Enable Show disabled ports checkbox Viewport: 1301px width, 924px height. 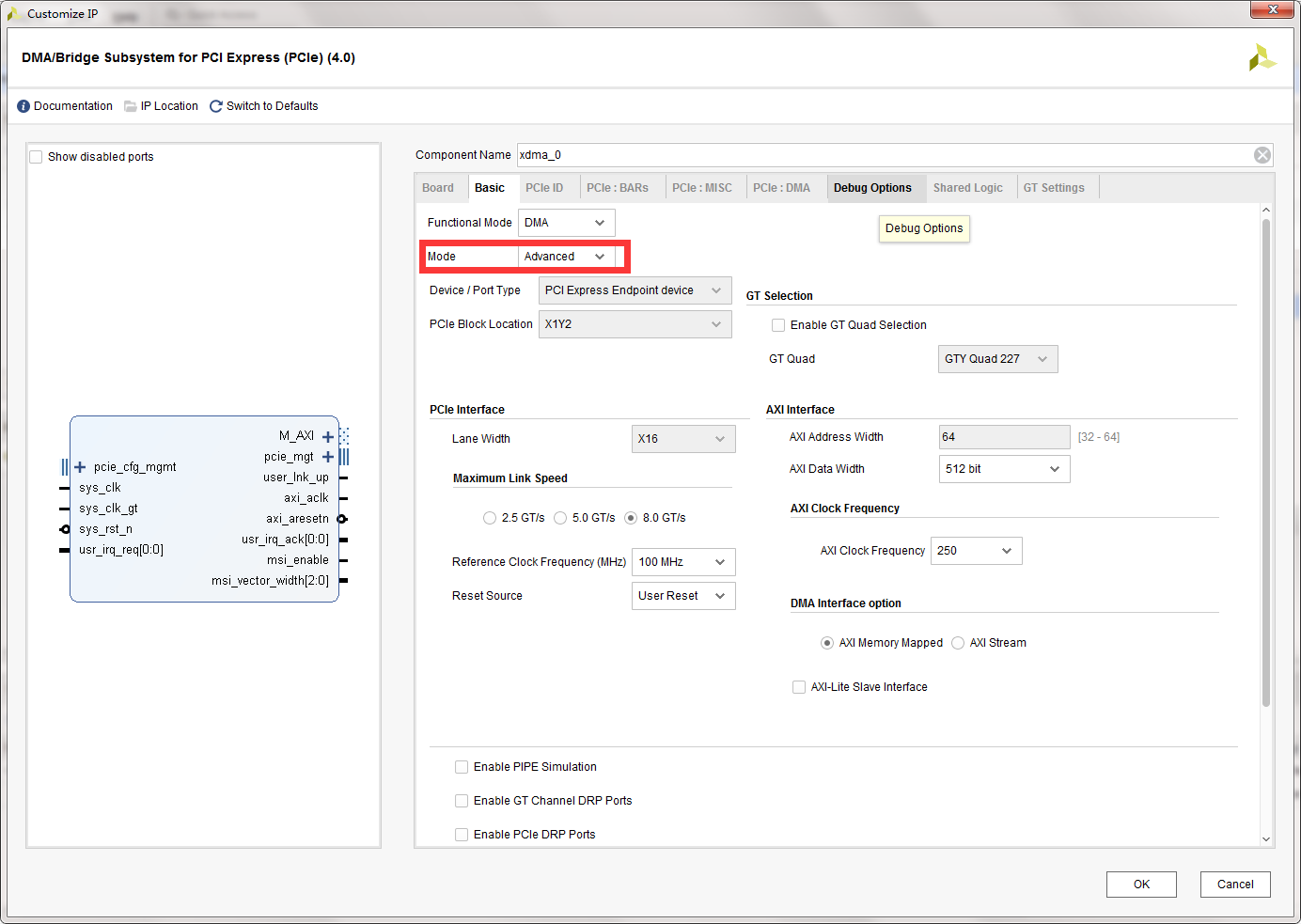(37, 157)
